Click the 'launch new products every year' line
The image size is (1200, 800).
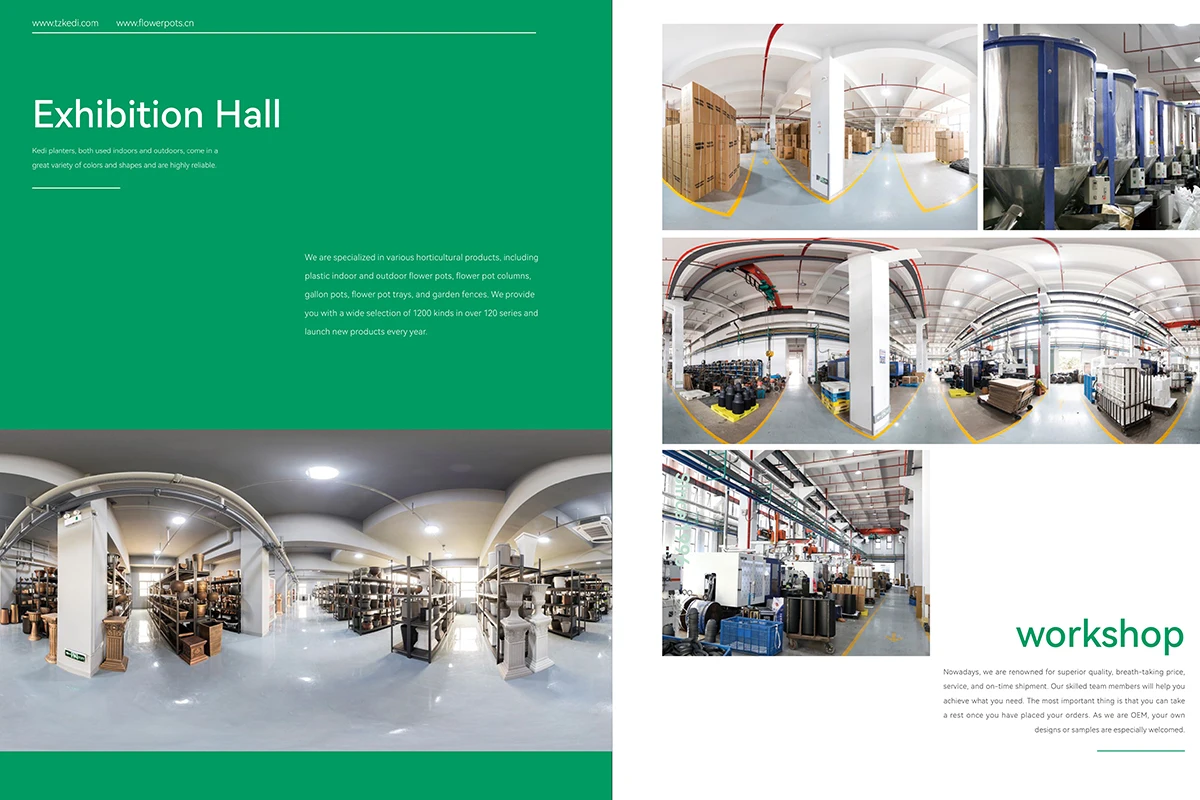click(366, 331)
